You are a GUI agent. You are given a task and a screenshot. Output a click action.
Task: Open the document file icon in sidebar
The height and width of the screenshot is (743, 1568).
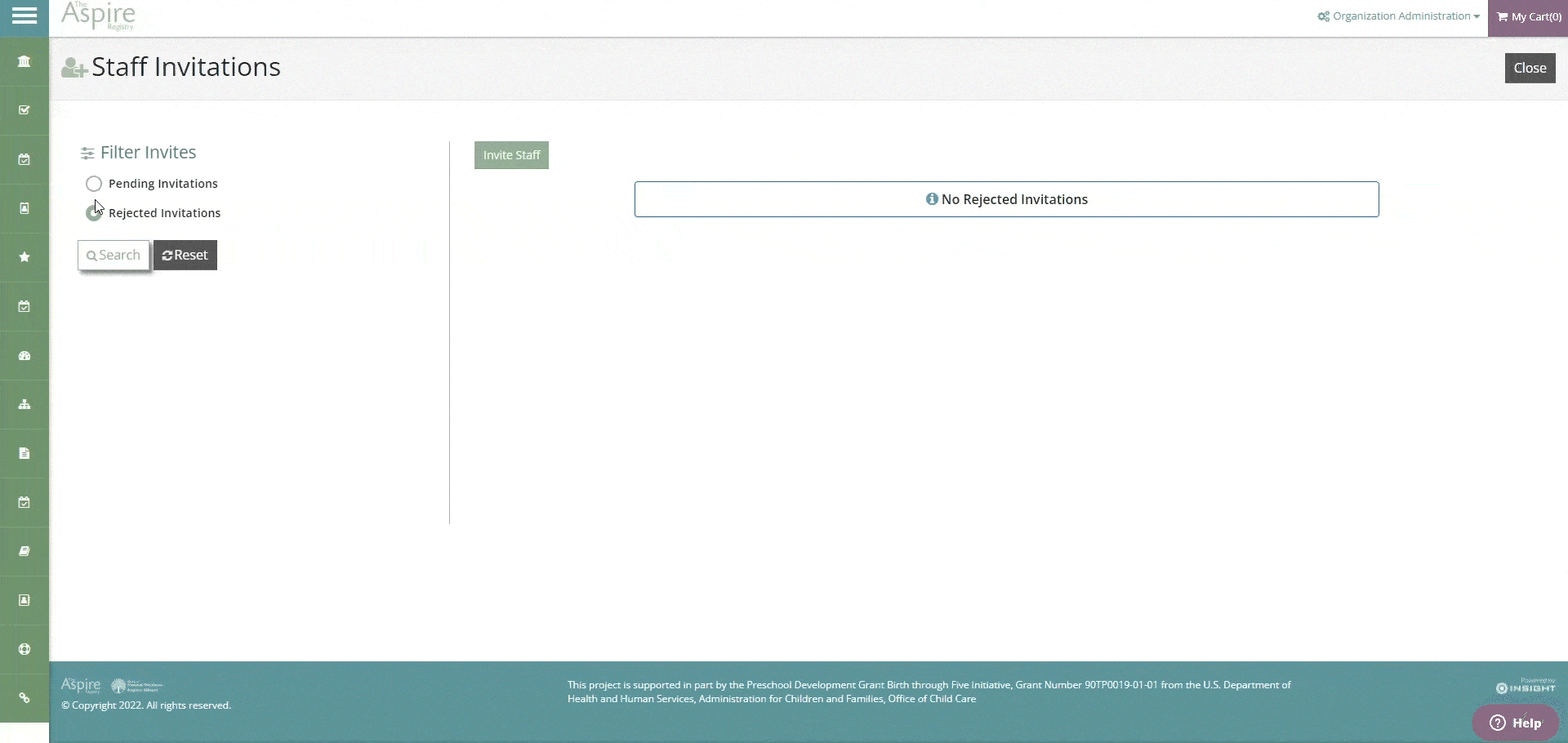24,453
